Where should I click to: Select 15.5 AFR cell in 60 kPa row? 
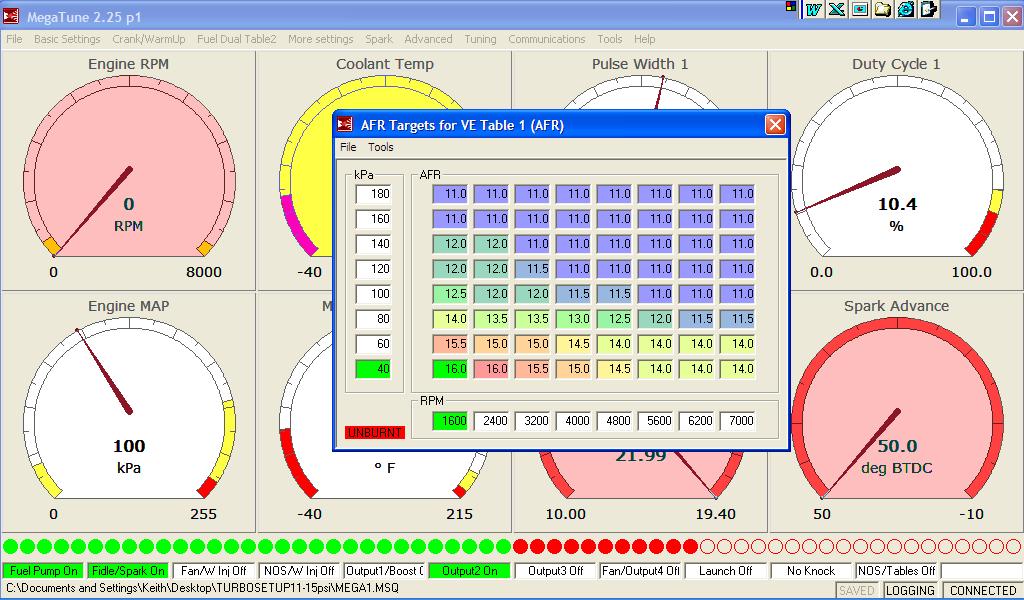point(450,343)
